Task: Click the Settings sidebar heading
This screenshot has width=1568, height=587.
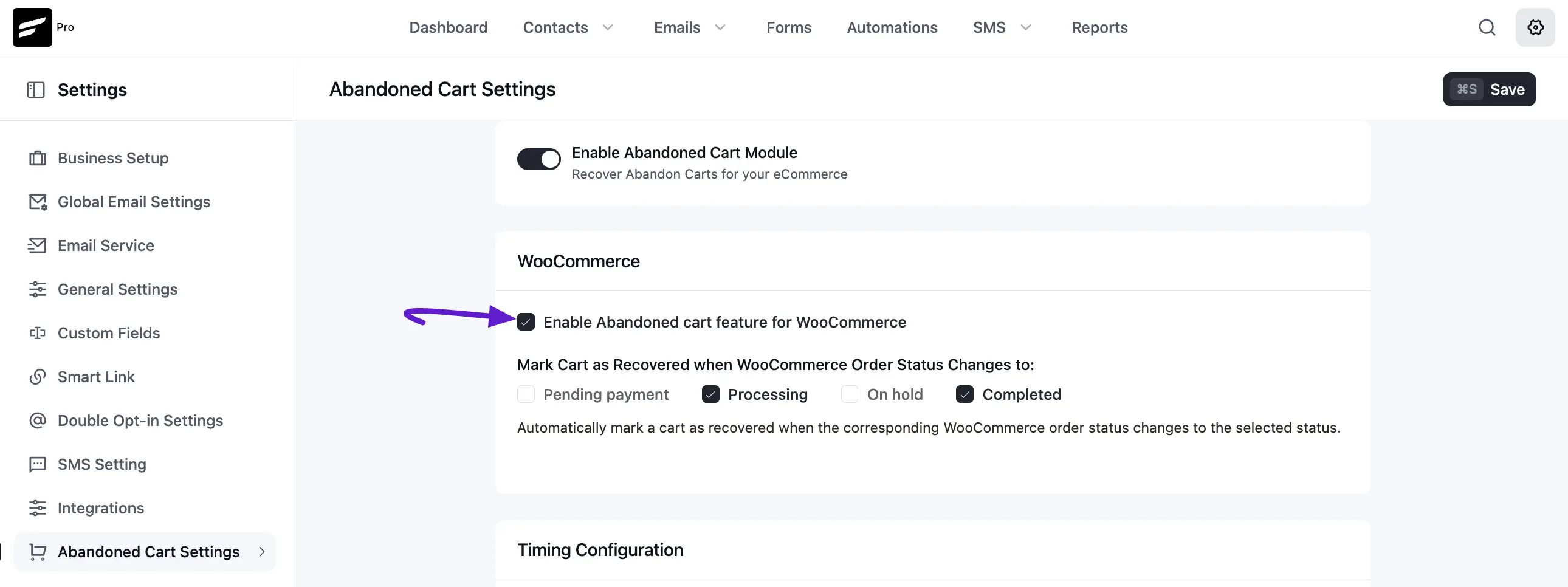Action: click(x=92, y=90)
